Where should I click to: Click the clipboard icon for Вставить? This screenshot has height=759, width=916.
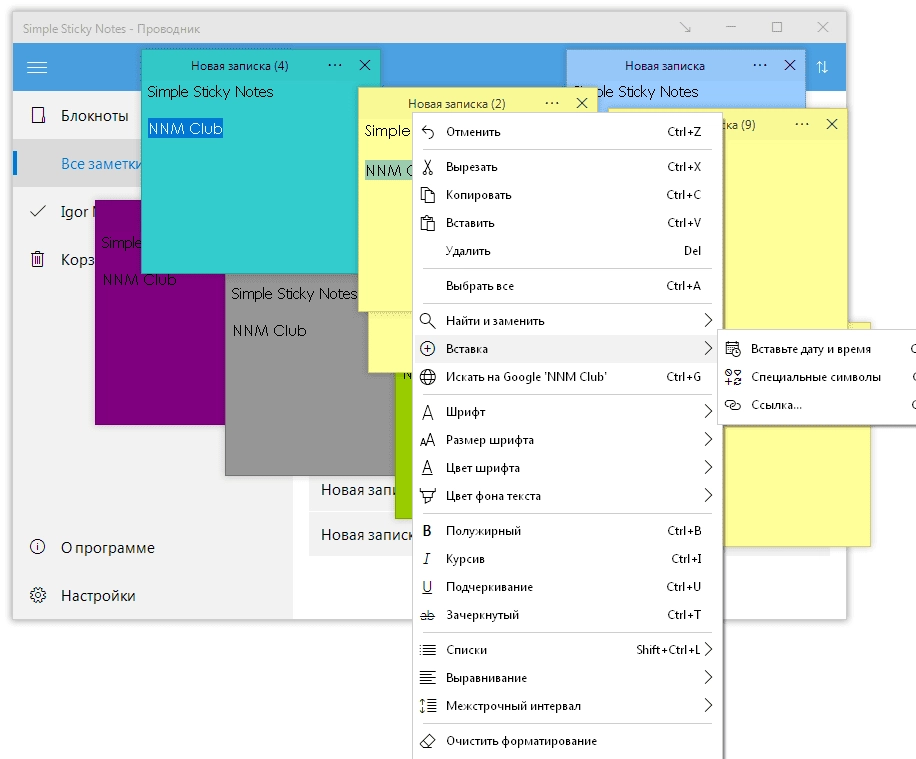tap(428, 223)
